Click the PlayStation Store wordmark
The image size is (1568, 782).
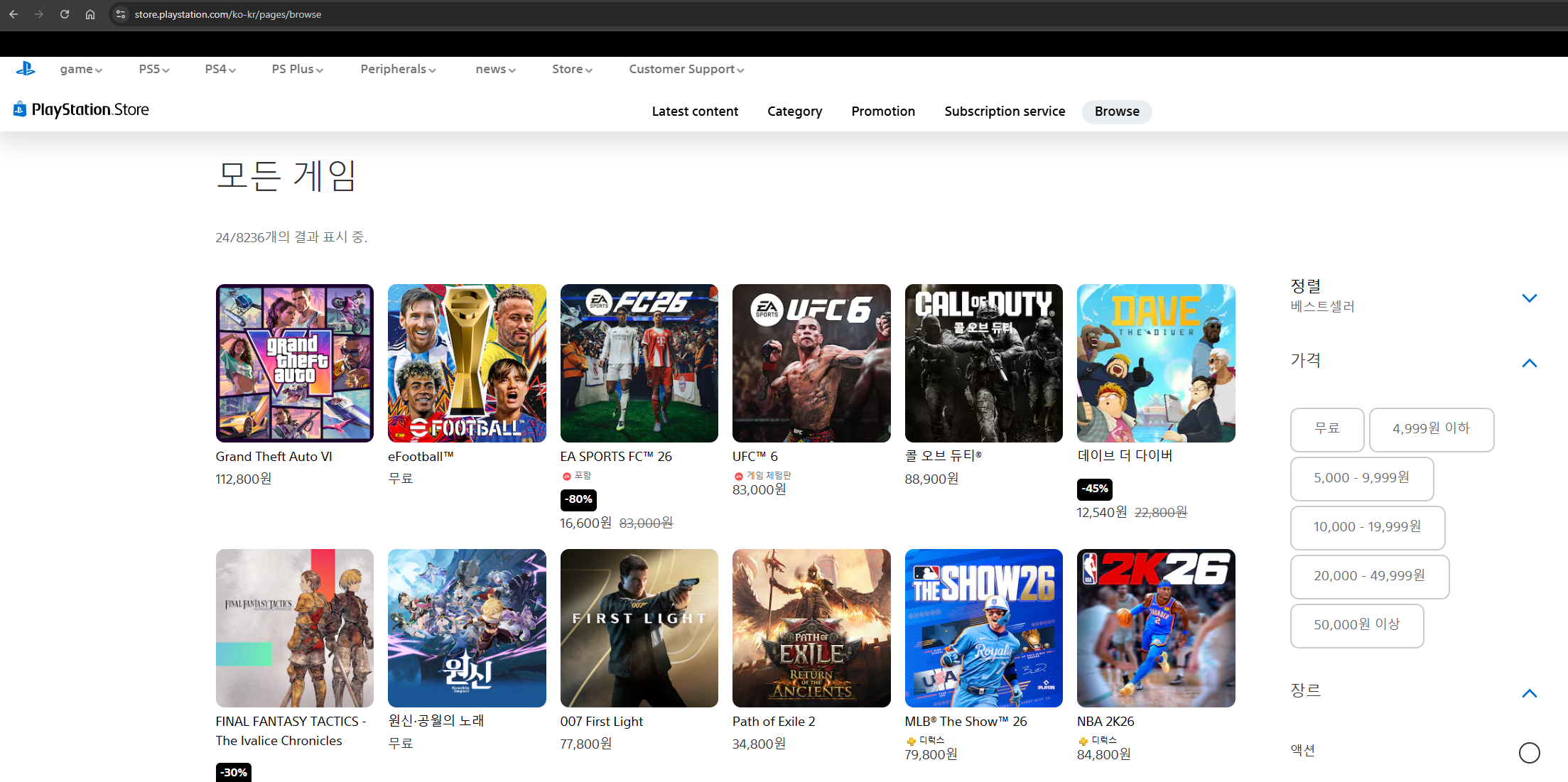(90, 109)
